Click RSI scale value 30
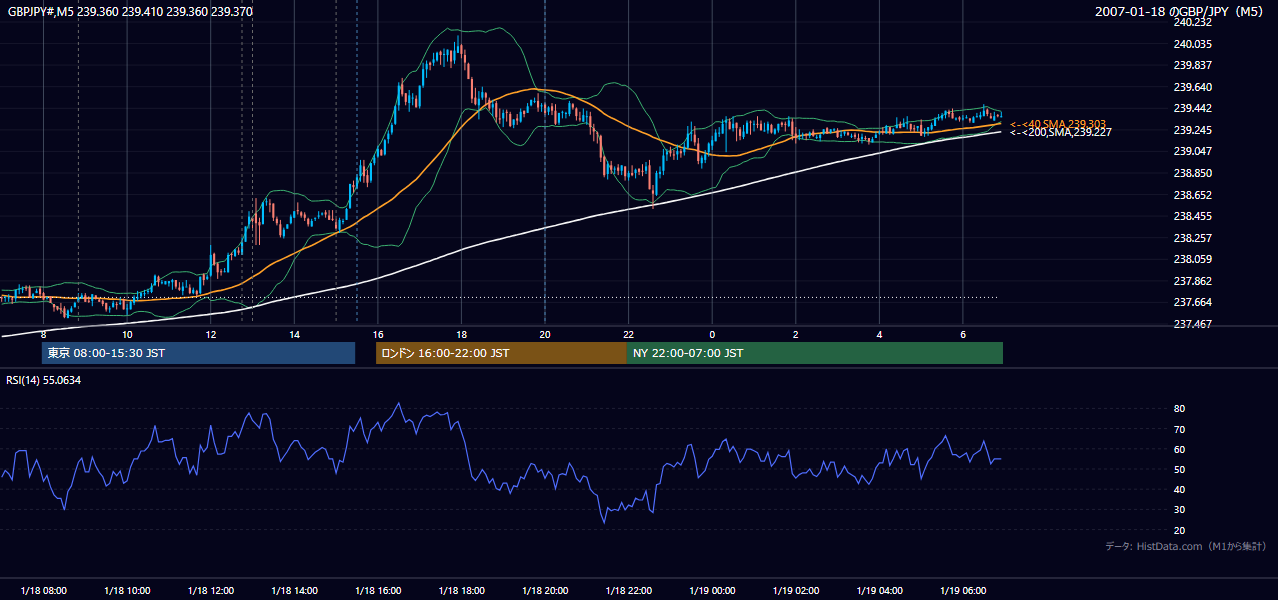Viewport: 1278px width, 600px height. (x=1180, y=510)
